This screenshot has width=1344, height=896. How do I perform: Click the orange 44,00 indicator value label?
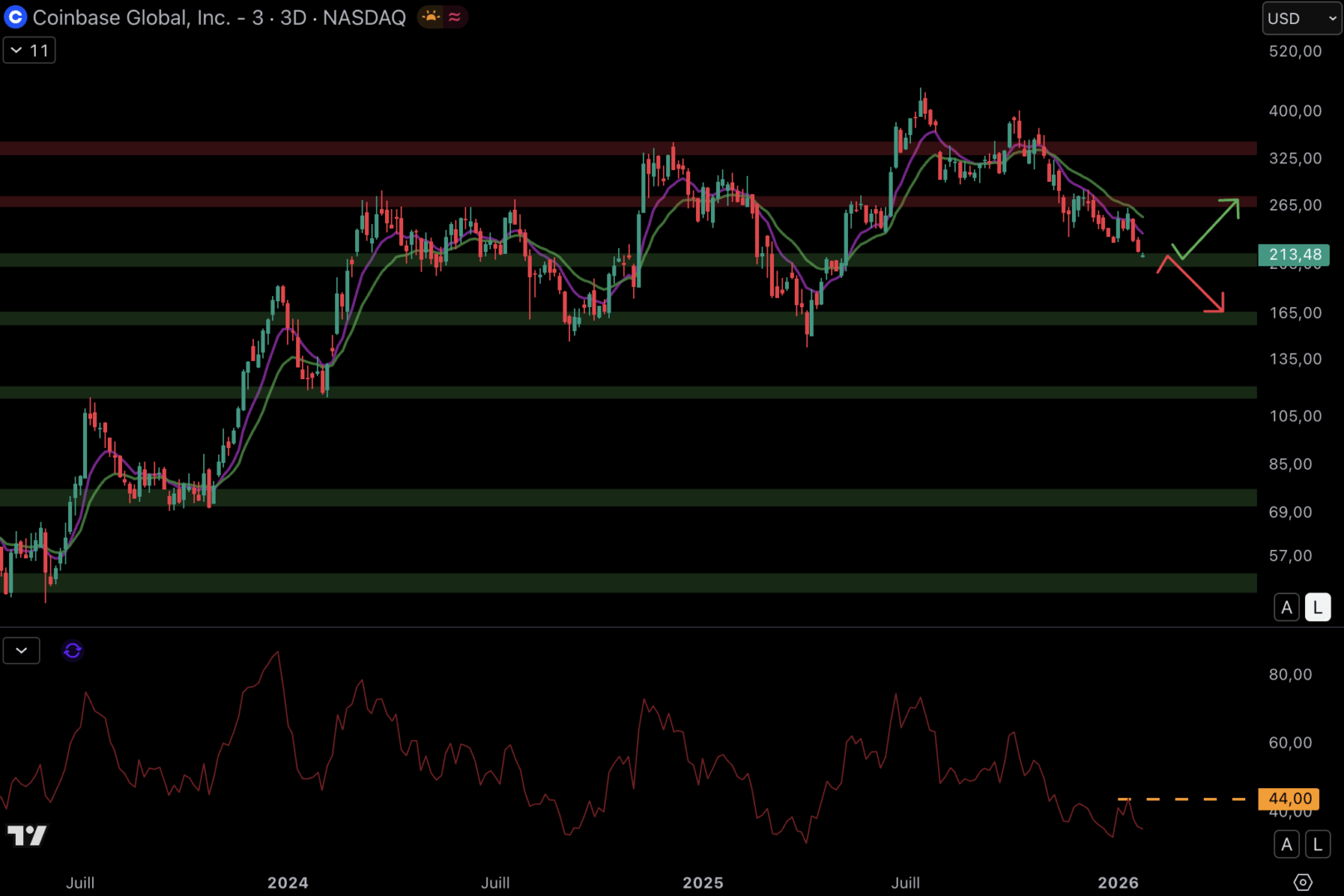[x=1289, y=799]
